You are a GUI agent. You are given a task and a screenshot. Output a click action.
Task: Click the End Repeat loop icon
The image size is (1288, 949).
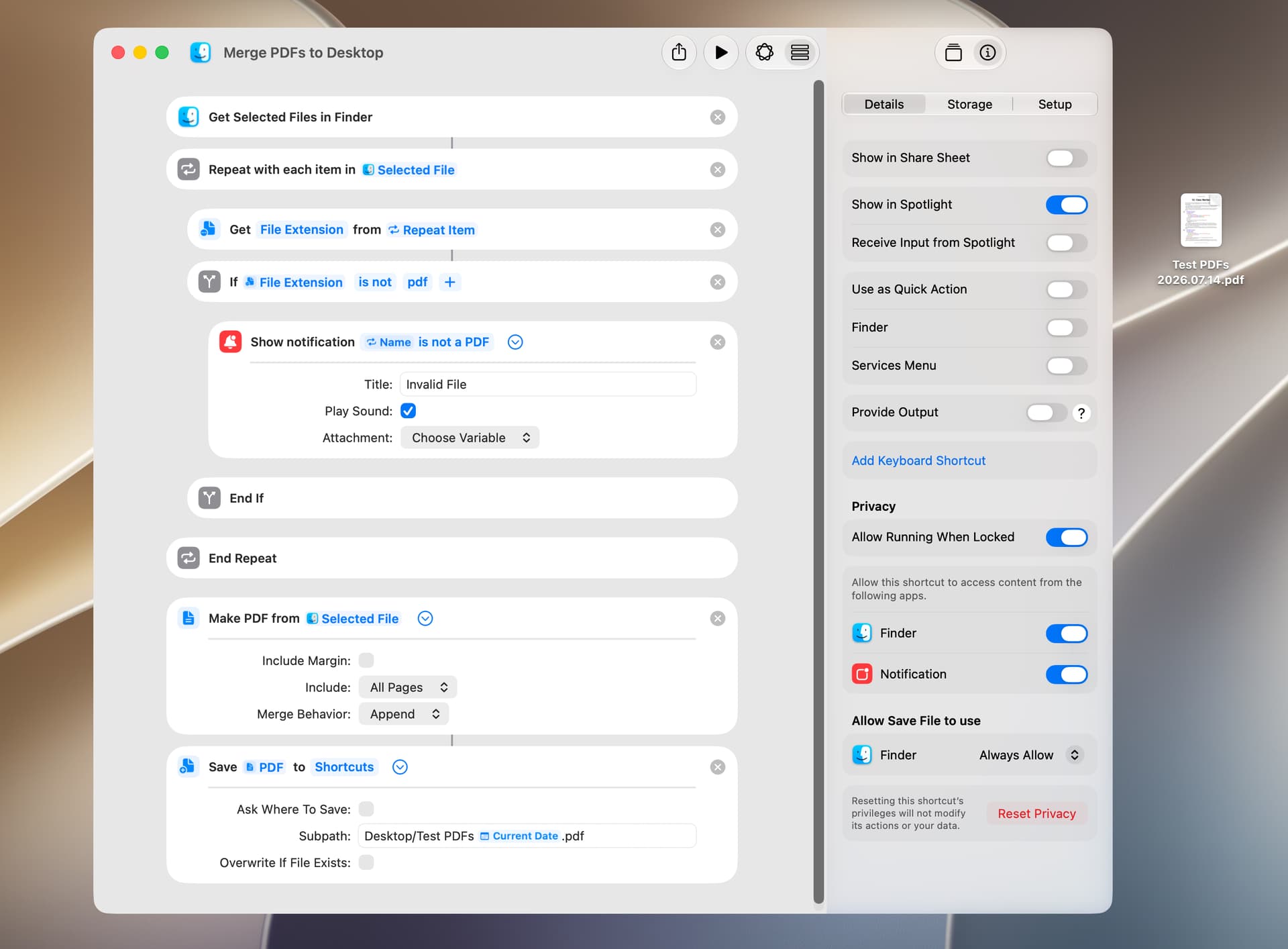(x=189, y=558)
